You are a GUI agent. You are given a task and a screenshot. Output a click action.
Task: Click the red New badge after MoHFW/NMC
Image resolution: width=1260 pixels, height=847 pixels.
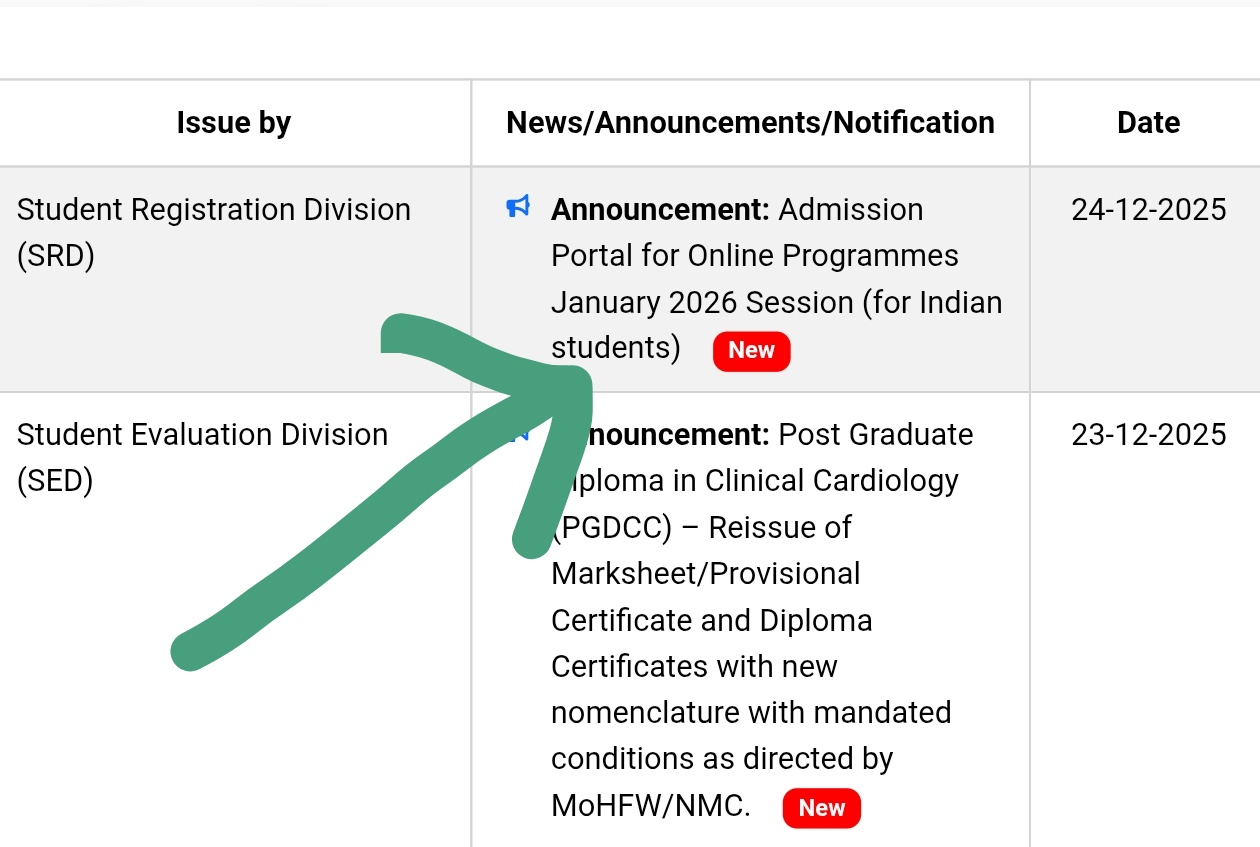[x=821, y=808]
